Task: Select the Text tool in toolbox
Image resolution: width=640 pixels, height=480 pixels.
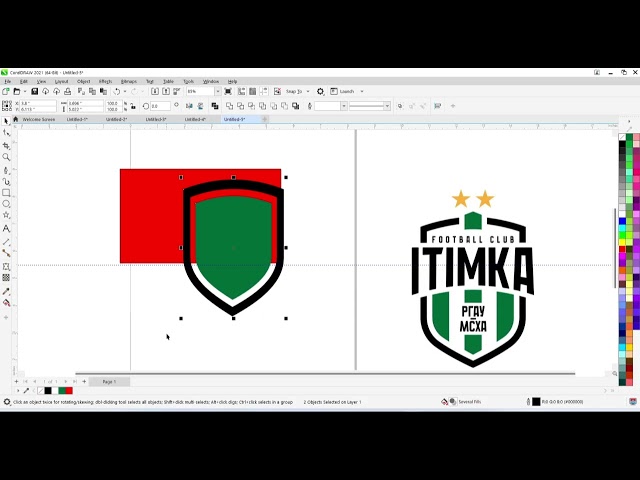Action: [x=6, y=229]
